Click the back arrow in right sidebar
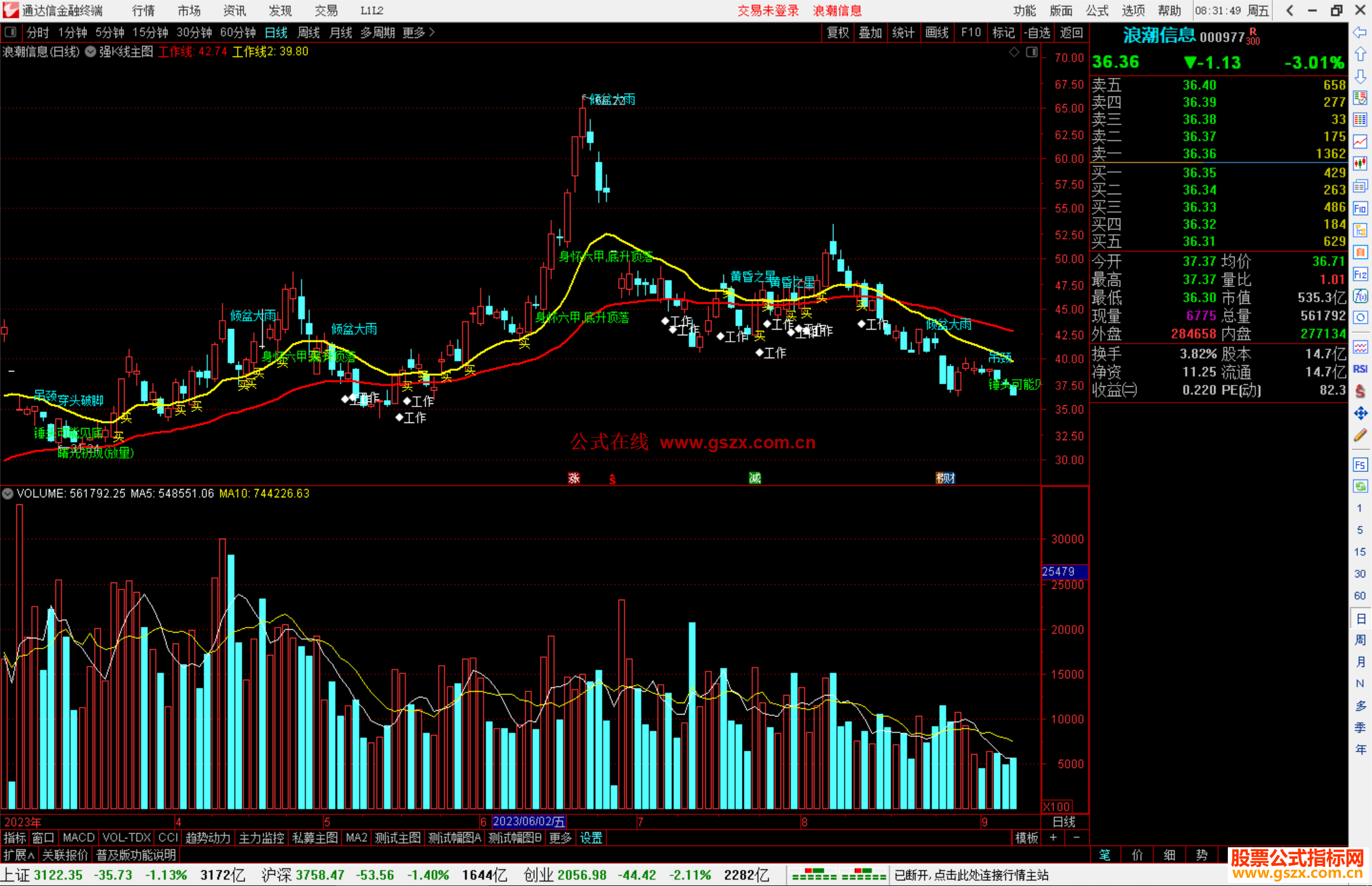This screenshot has width=1372, height=886. pos(1360,32)
